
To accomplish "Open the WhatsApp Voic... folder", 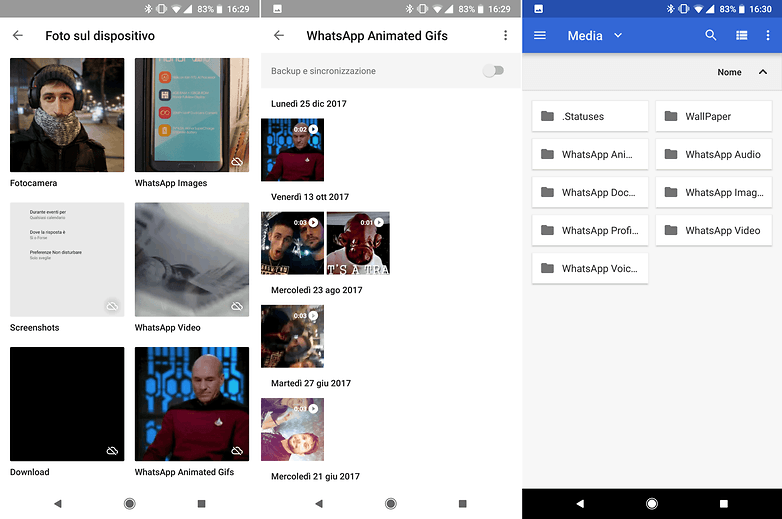I will (590, 268).
